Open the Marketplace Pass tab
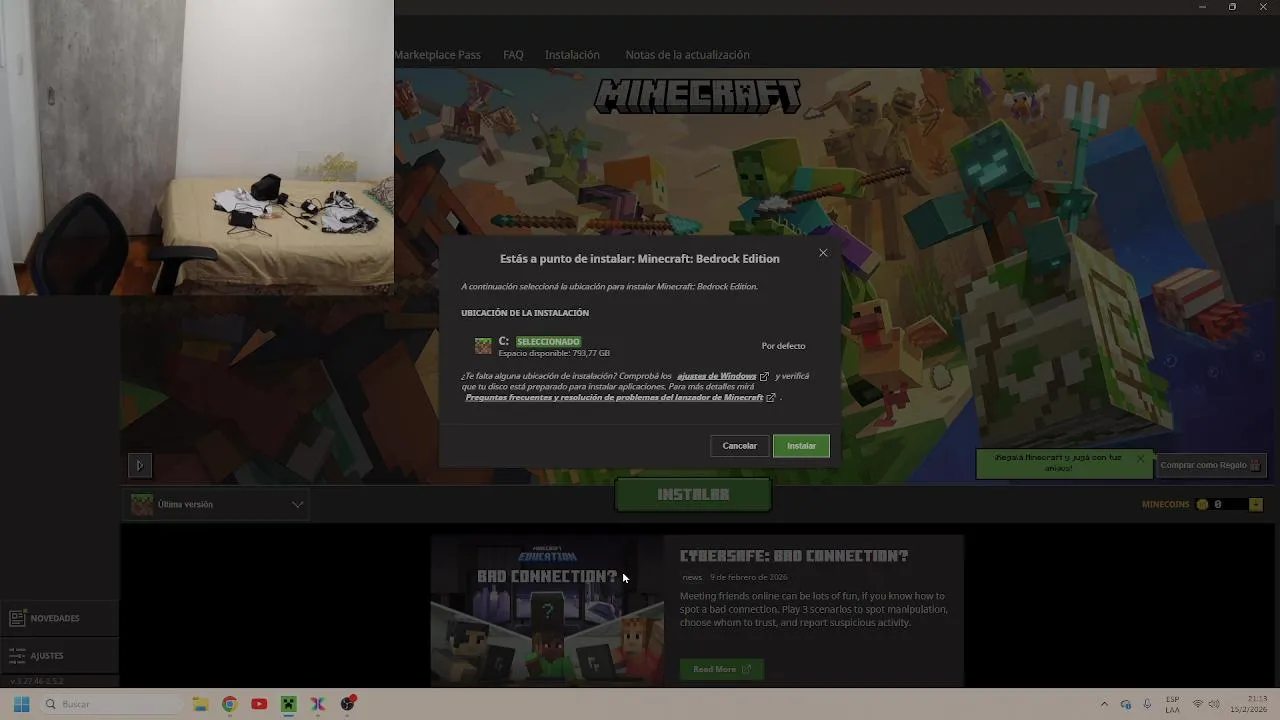 (437, 55)
